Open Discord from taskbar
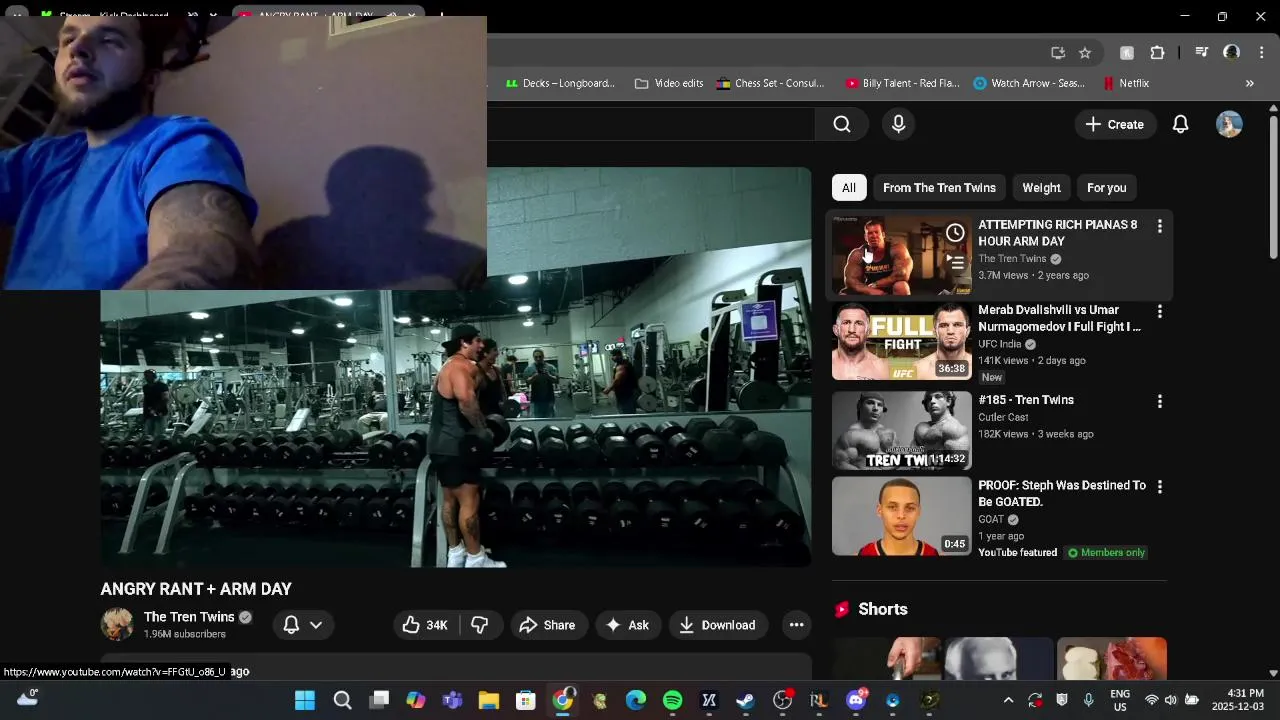The width and height of the screenshot is (1280, 720). click(x=856, y=700)
